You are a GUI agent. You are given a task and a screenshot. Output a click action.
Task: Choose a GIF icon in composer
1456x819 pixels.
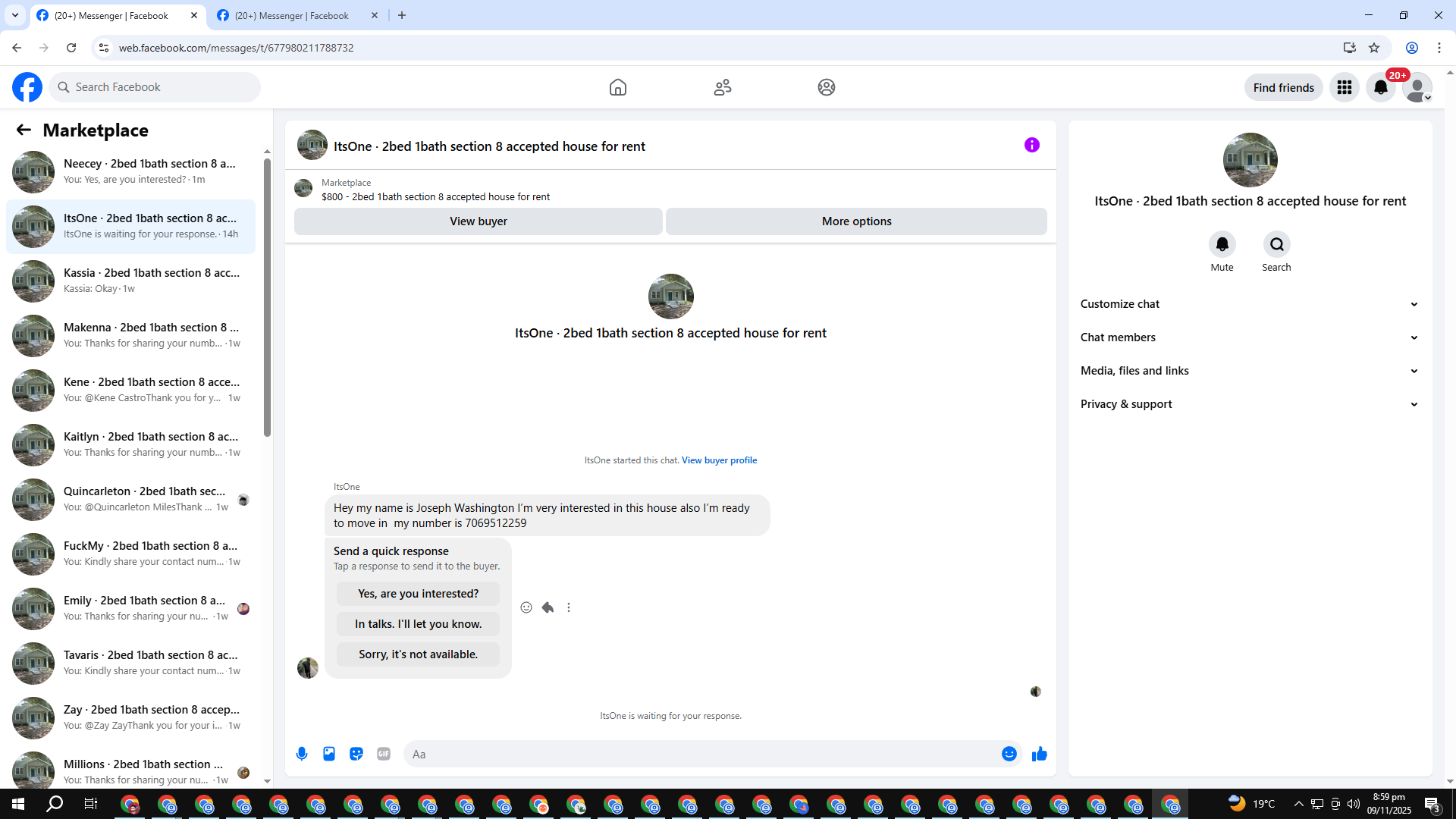coord(384,754)
